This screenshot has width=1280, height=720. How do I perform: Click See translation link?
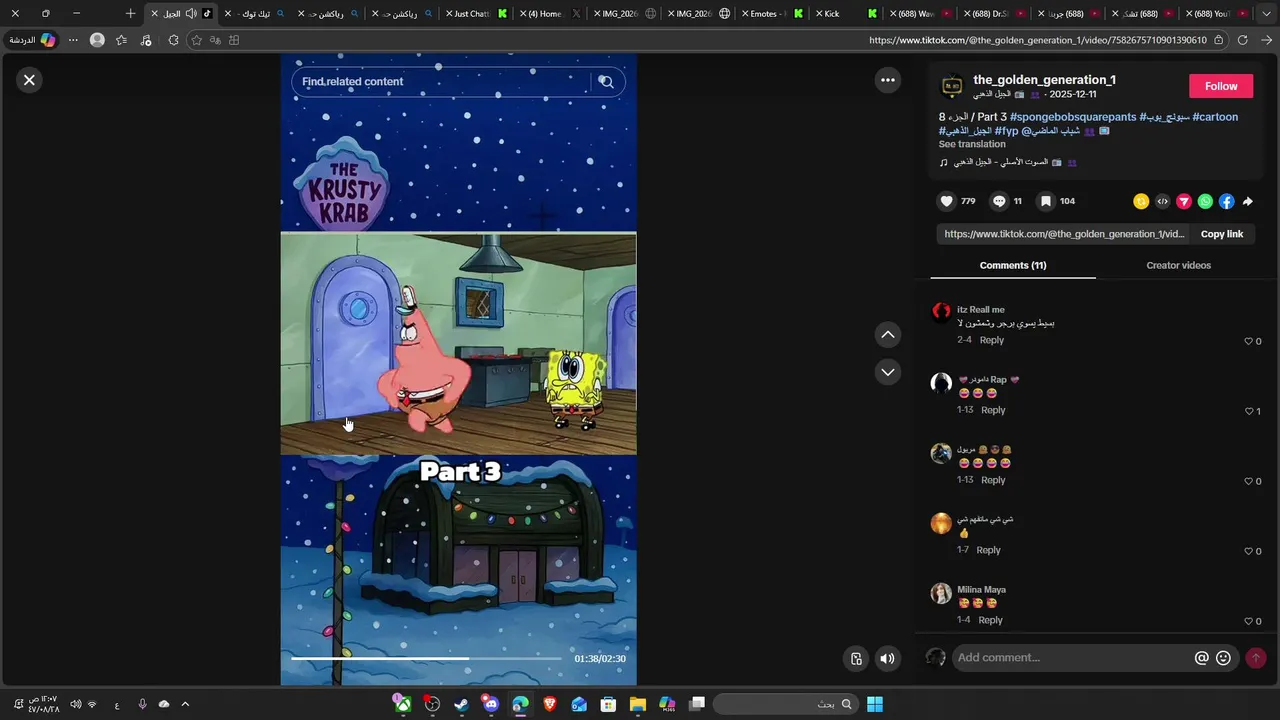coord(972,144)
